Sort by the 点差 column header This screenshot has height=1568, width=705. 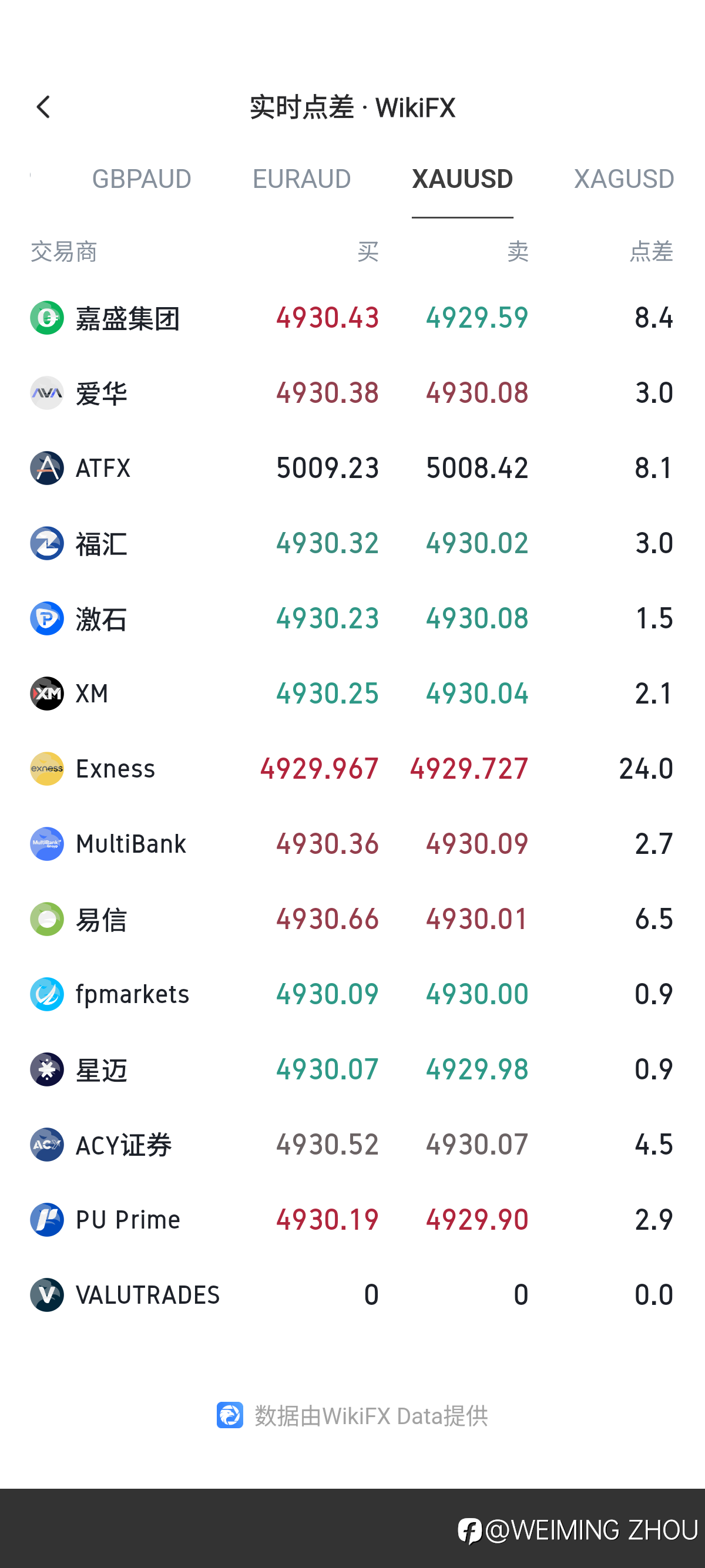click(x=651, y=251)
